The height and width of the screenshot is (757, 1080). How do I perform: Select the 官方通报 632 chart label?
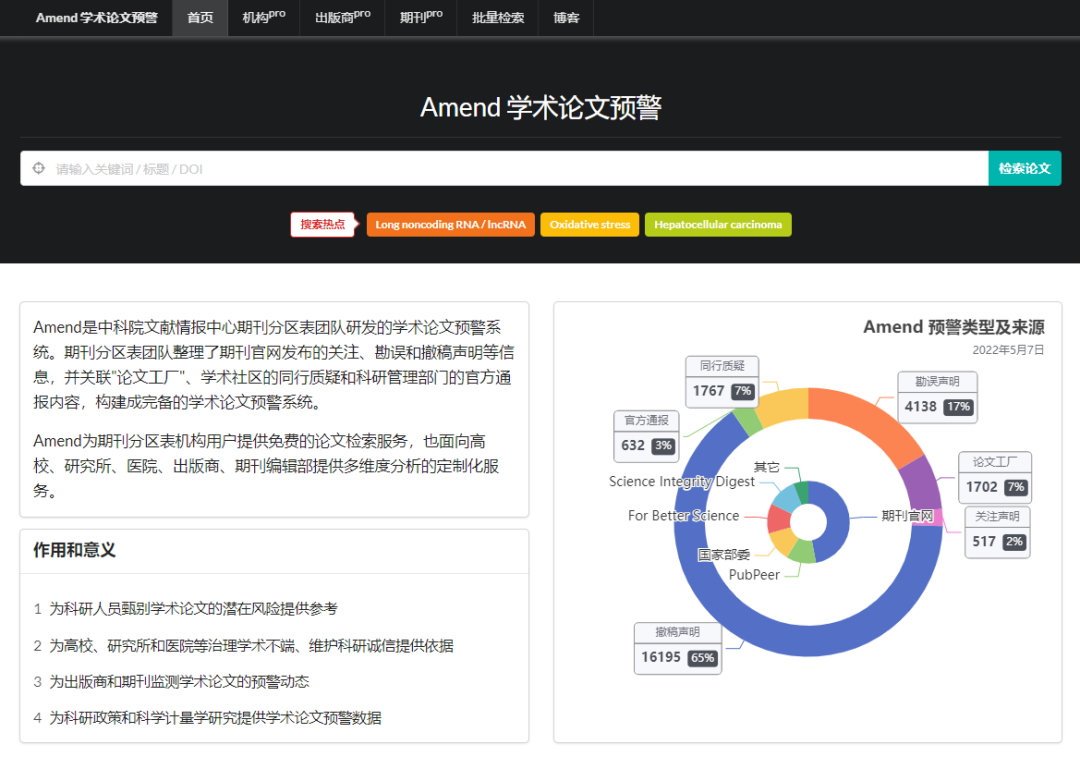[x=647, y=436]
